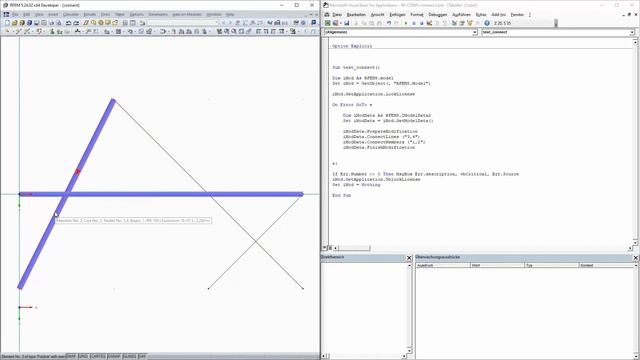Click Redo icon in VBA toolbar
This screenshot has height=360, width=640.
pos(396,23)
